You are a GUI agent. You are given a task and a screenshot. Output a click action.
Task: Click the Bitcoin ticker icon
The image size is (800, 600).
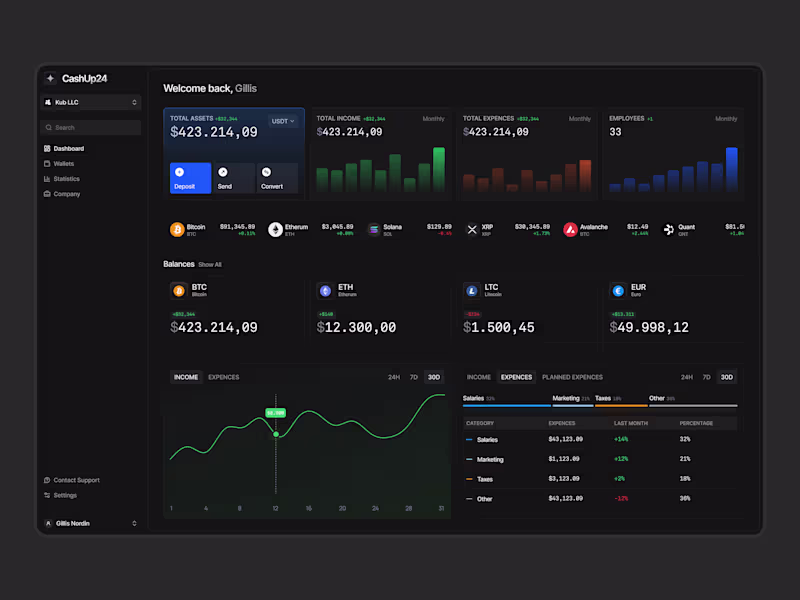pos(178,227)
